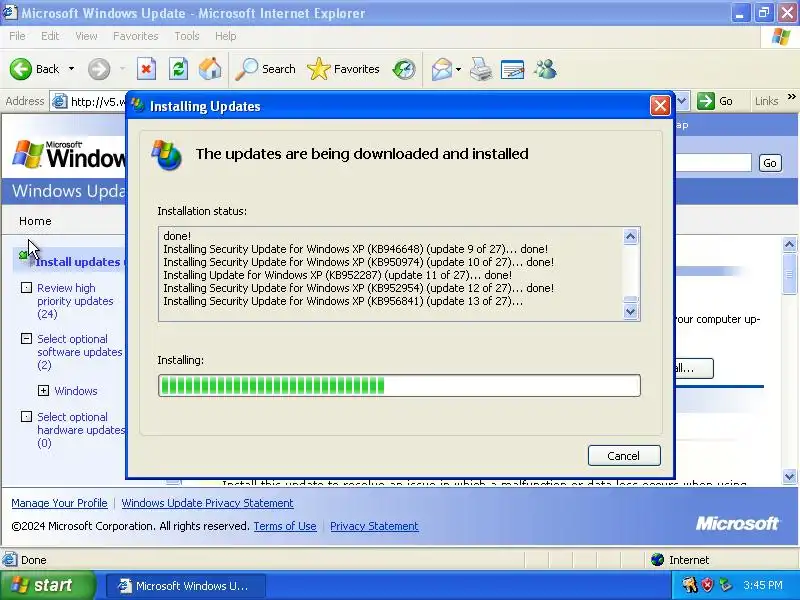Image resolution: width=800 pixels, height=600 pixels.
Task: Click the Mail envelope icon
Action: (442, 69)
